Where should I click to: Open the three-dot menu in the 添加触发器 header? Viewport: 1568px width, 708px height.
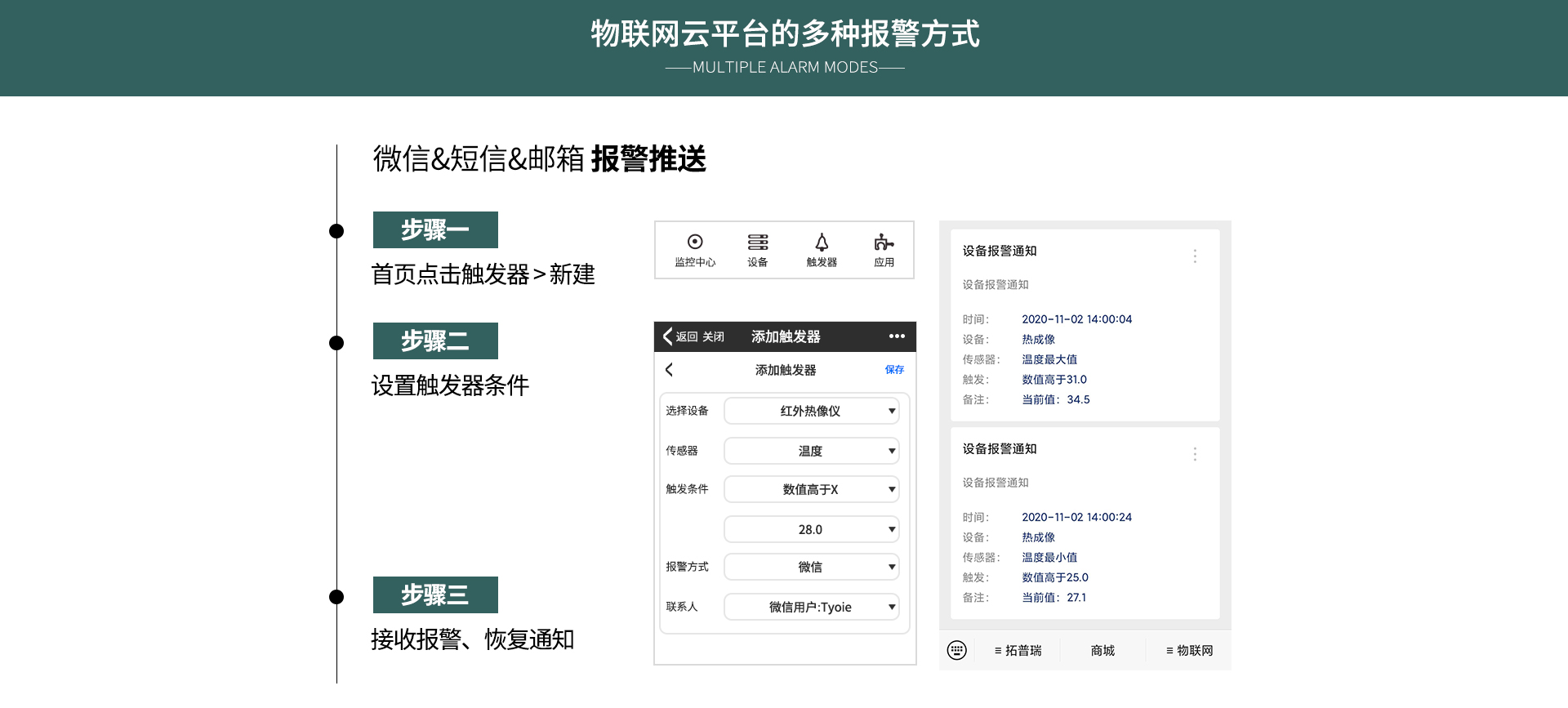click(x=897, y=336)
